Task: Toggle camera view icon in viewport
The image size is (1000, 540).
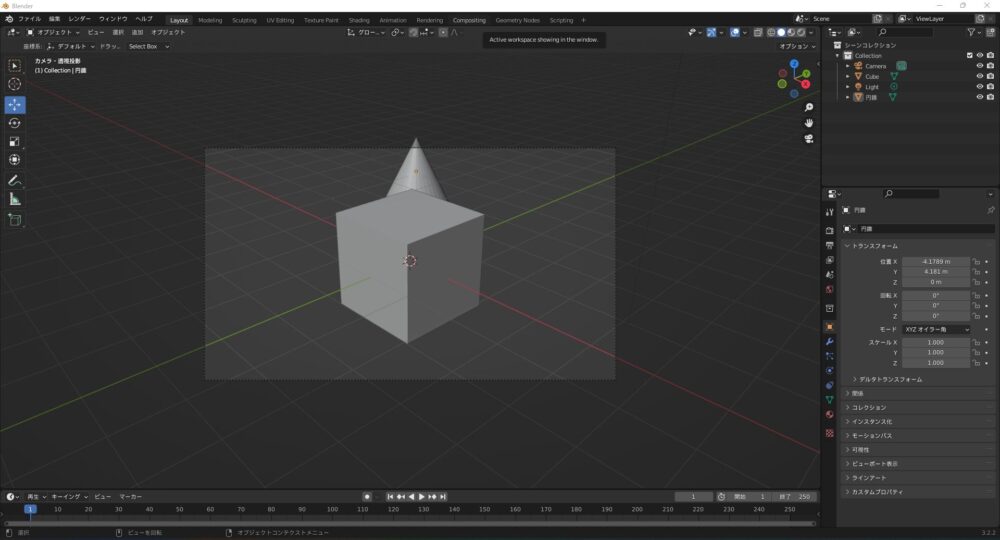Action: point(809,138)
